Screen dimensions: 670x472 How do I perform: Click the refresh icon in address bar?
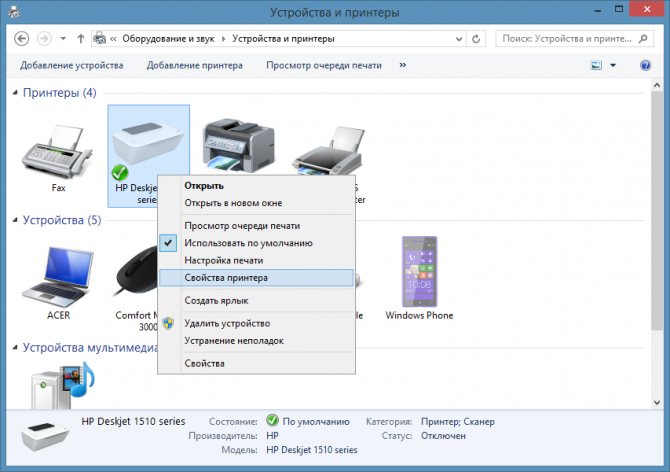click(476, 39)
